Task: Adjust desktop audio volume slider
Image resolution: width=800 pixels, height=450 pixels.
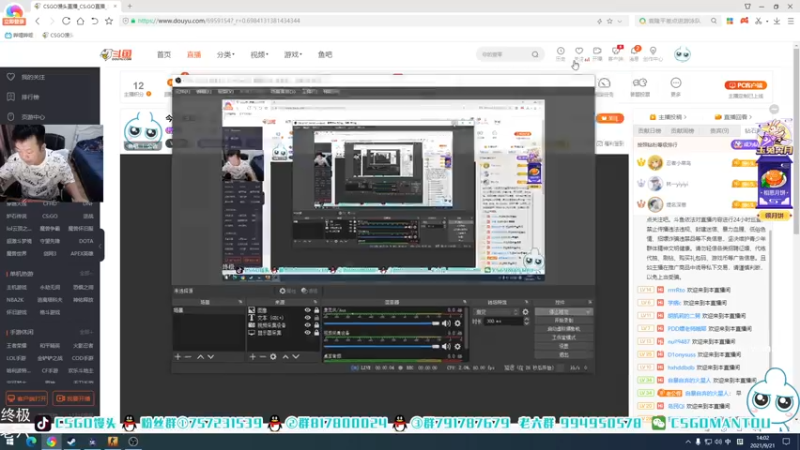Action: click(382, 323)
